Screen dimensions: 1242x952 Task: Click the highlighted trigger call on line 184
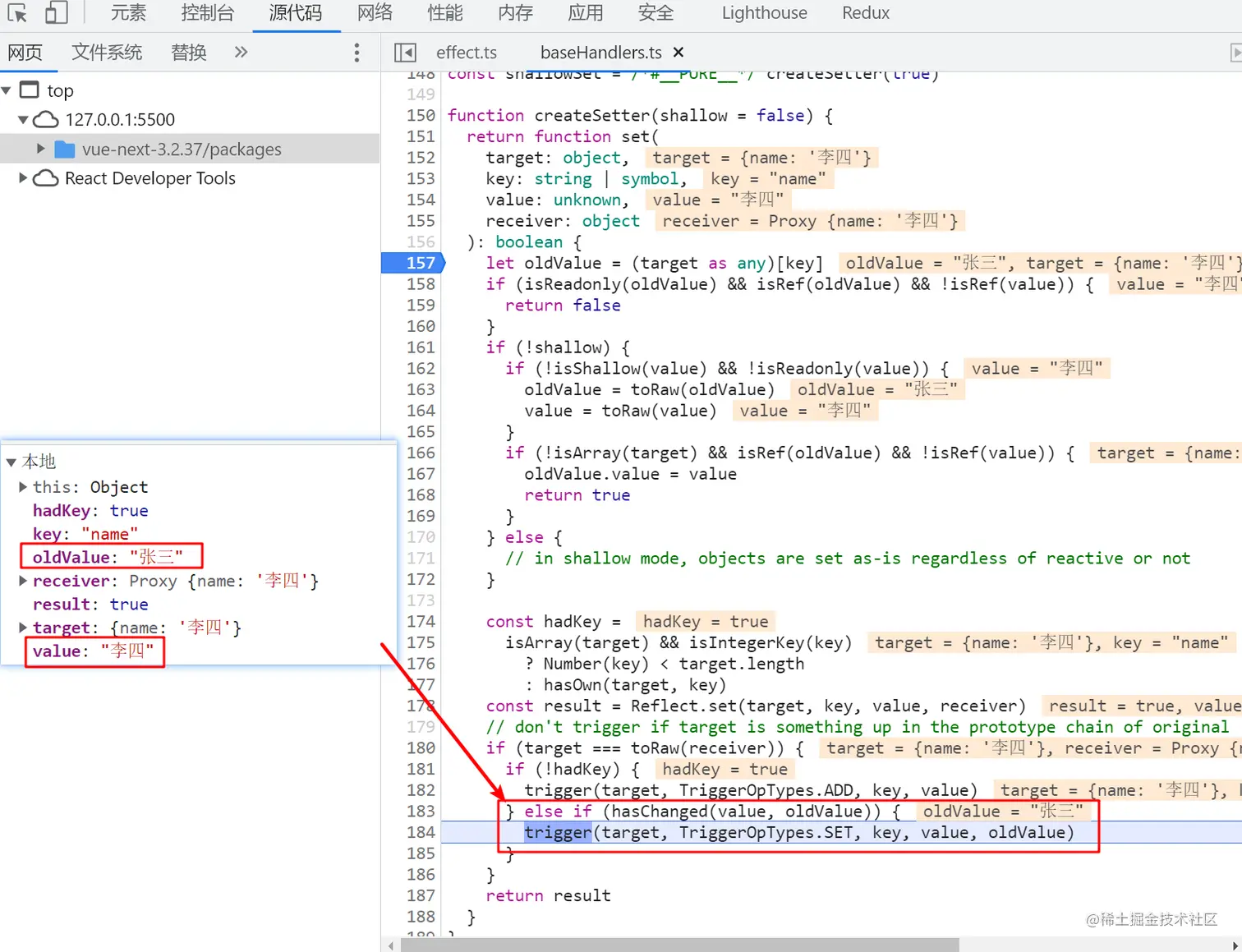point(558,833)
